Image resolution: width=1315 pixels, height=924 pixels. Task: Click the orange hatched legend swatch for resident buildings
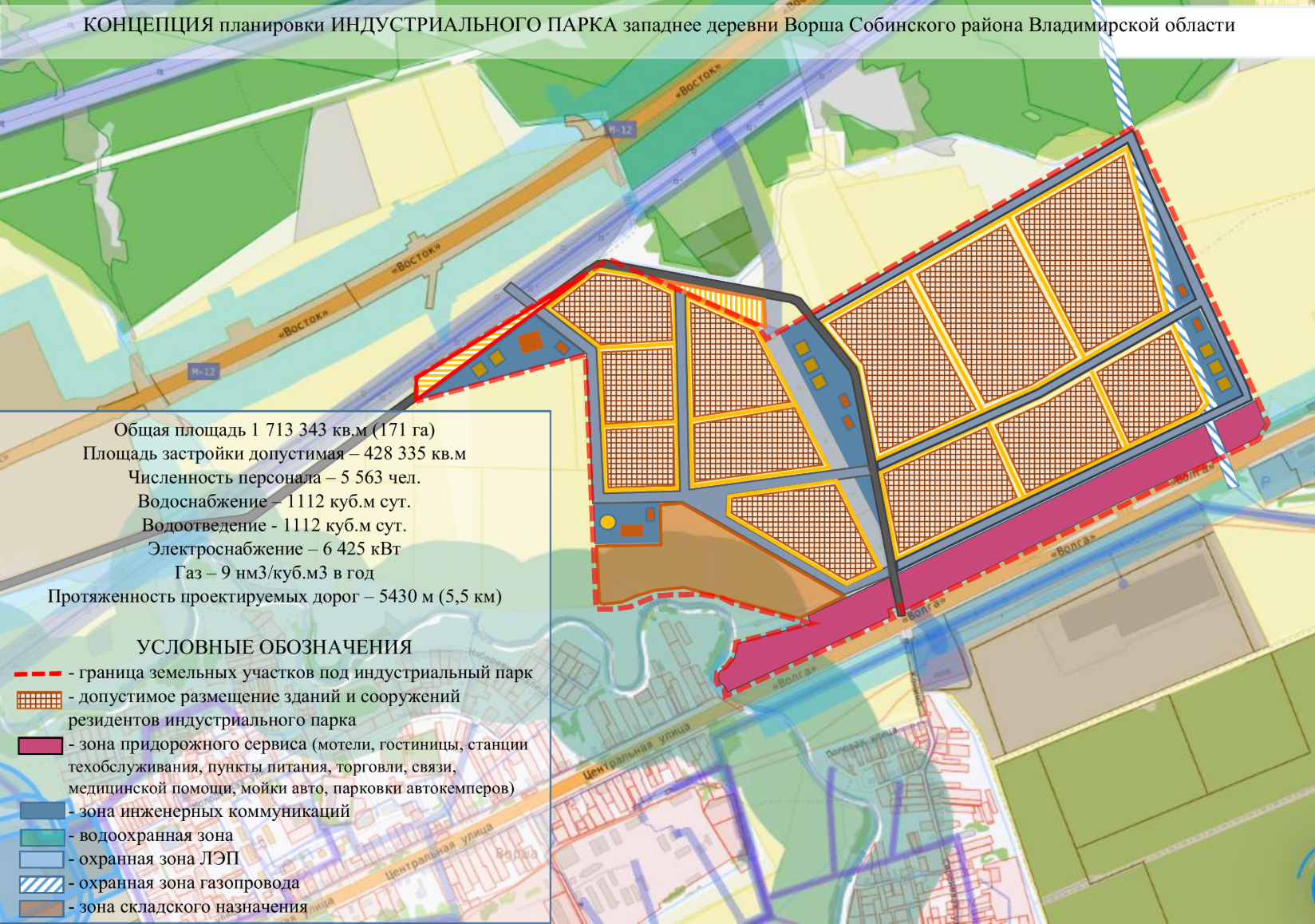coord(40,700)
